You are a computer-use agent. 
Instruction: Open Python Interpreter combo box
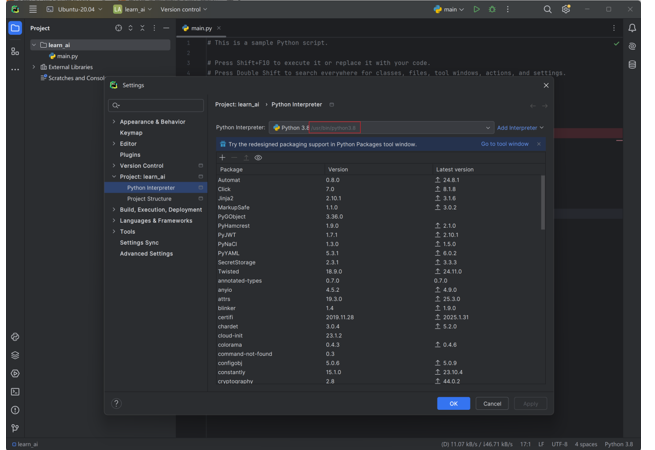pyautogui.click(x=381, y=127)
